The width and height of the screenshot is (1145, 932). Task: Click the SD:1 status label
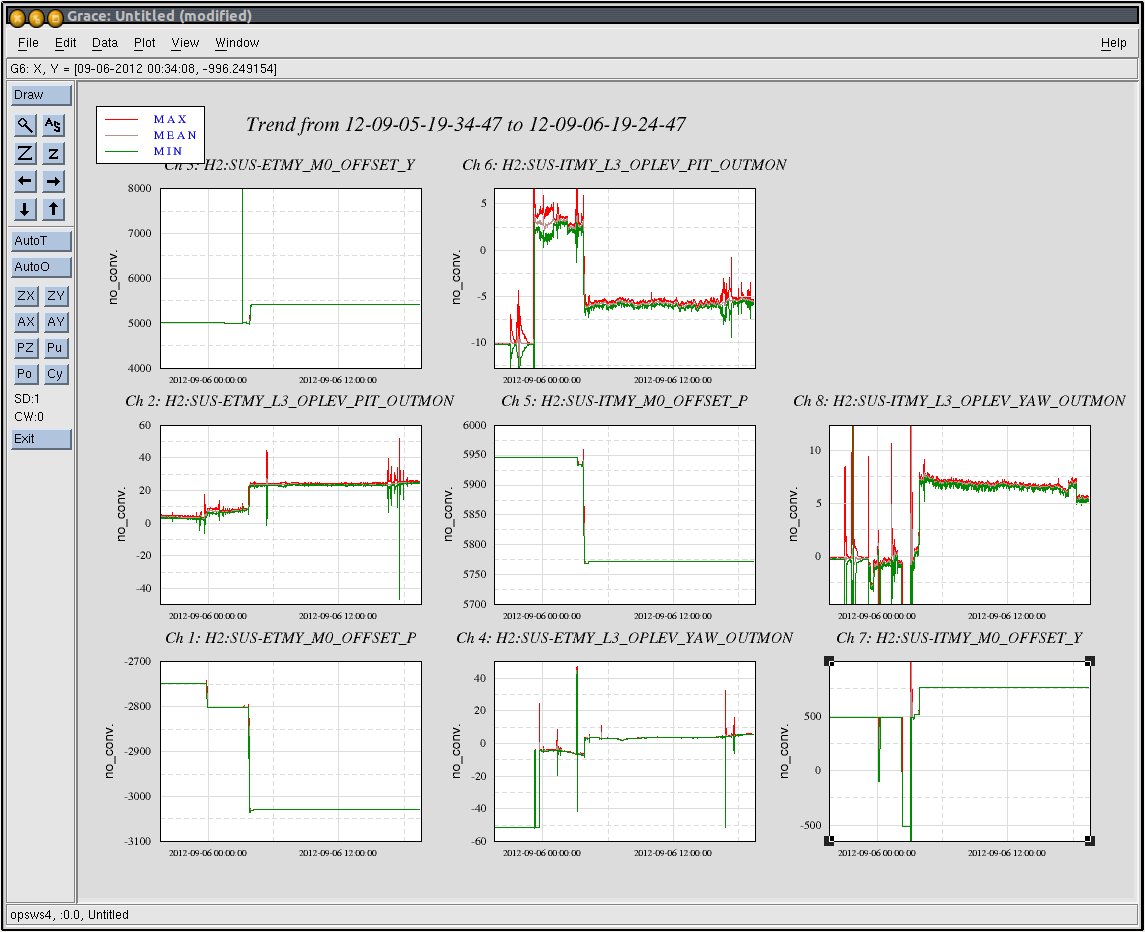tap(27, 399)
